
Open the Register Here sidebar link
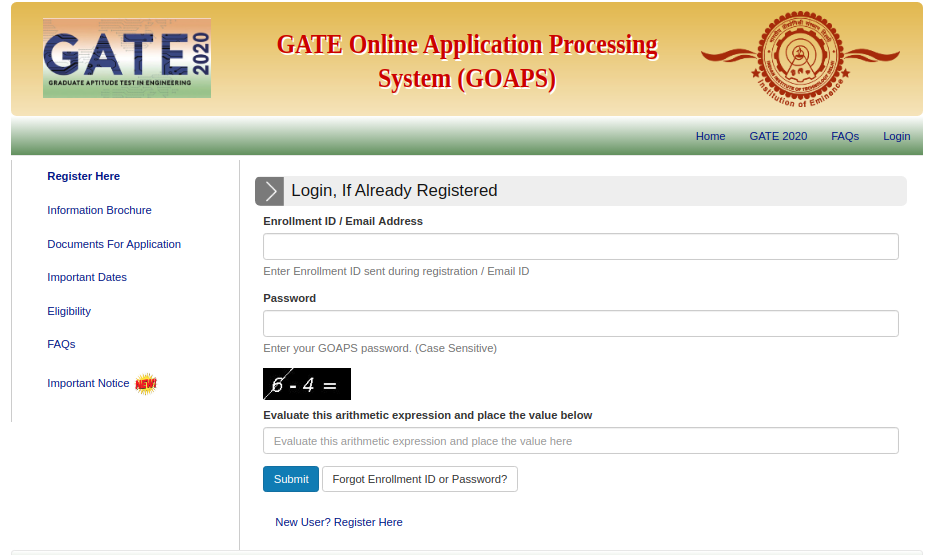84,176
